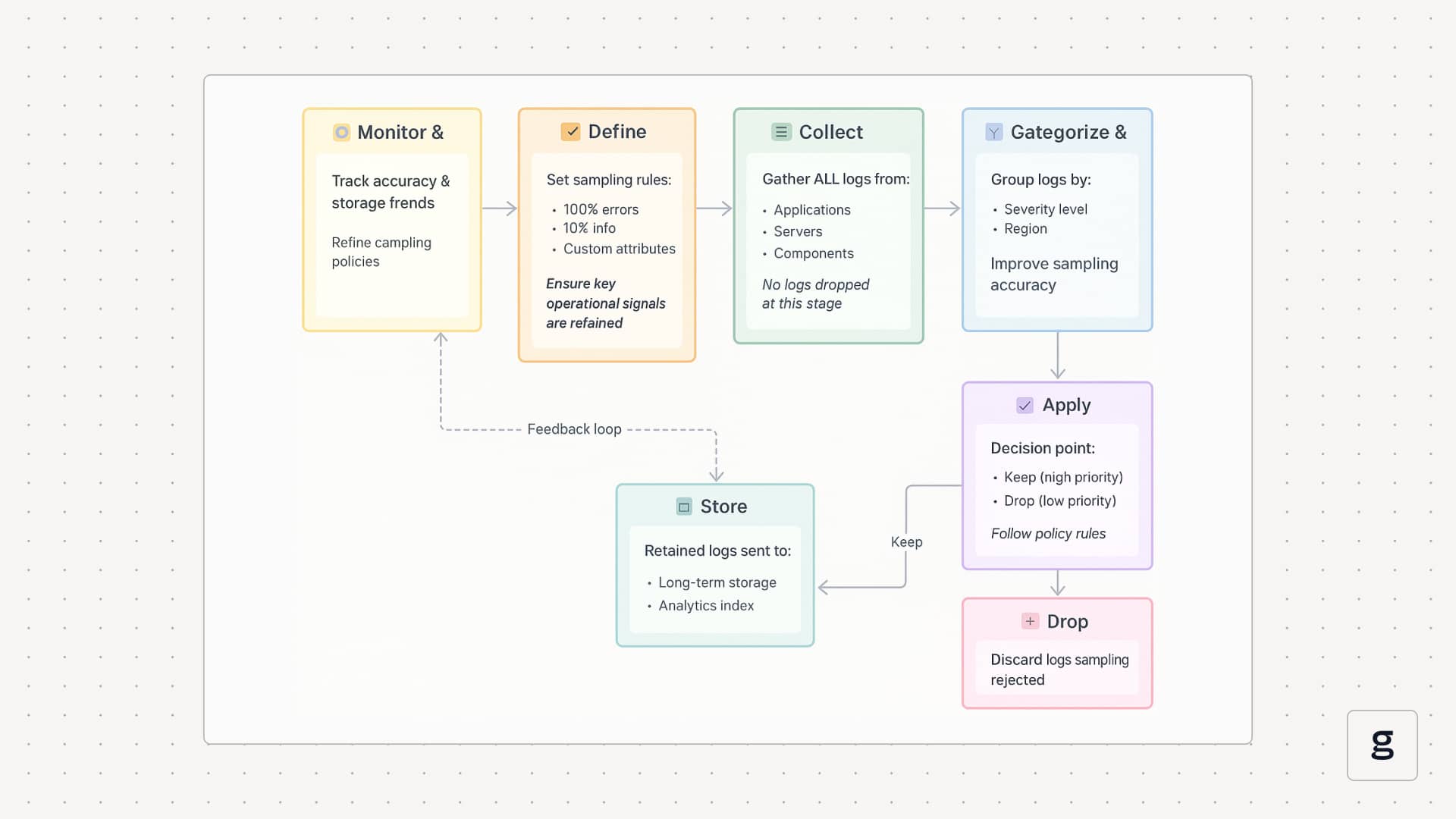
Task: Select the 'Define' node heading
Action: click(617, 132)
